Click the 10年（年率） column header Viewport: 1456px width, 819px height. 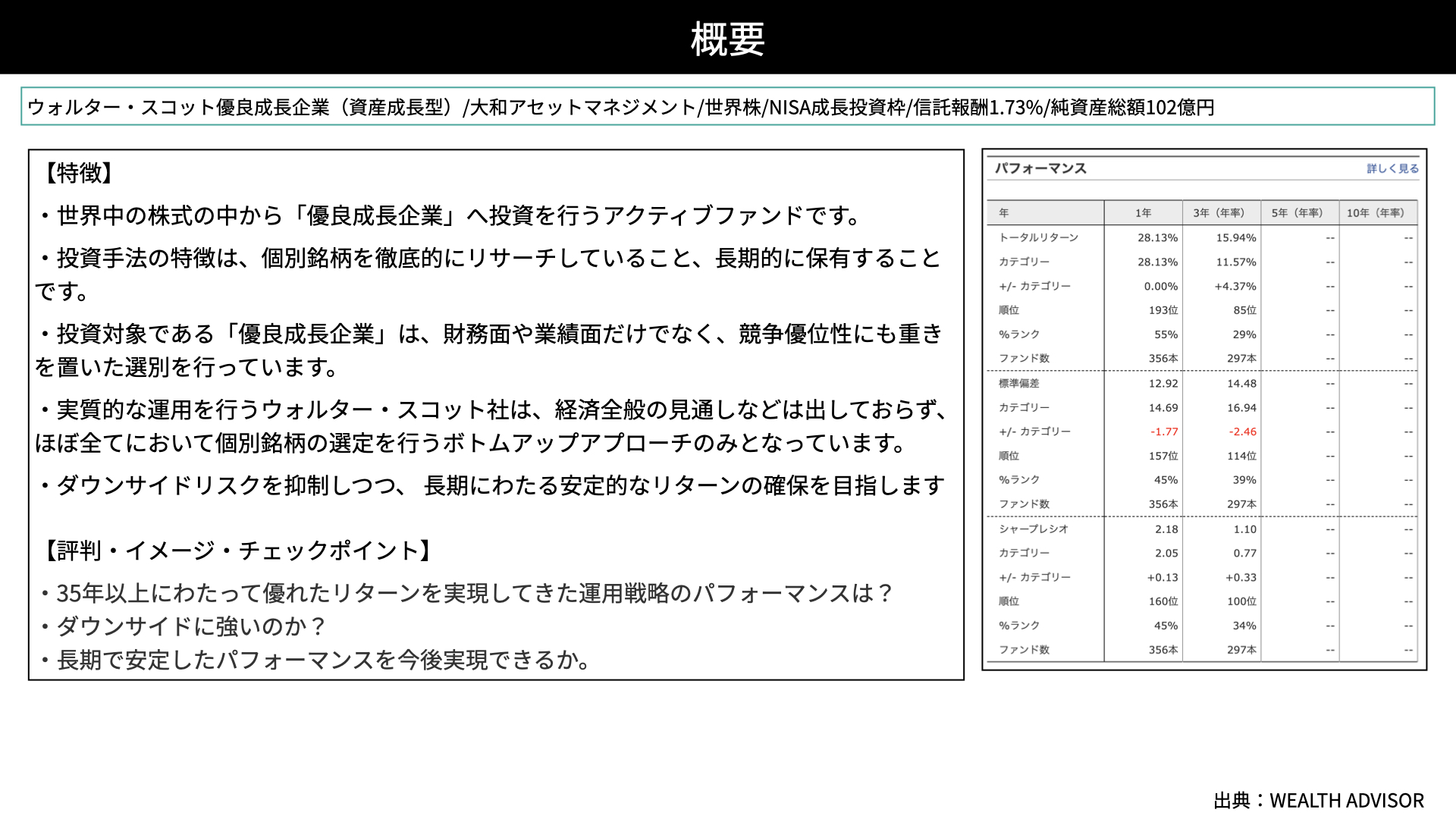point(1378,213)
